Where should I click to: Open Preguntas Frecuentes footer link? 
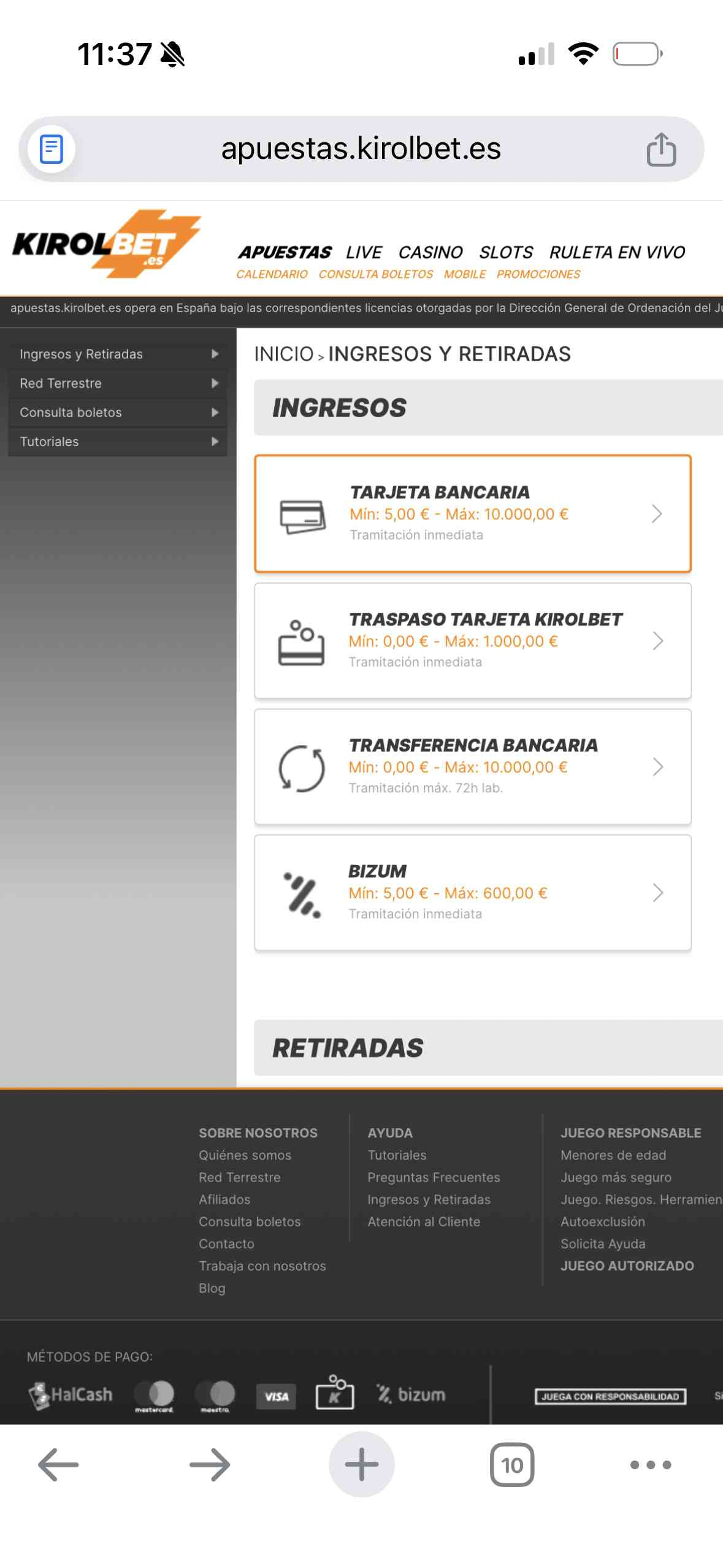tap(434, 1177)
